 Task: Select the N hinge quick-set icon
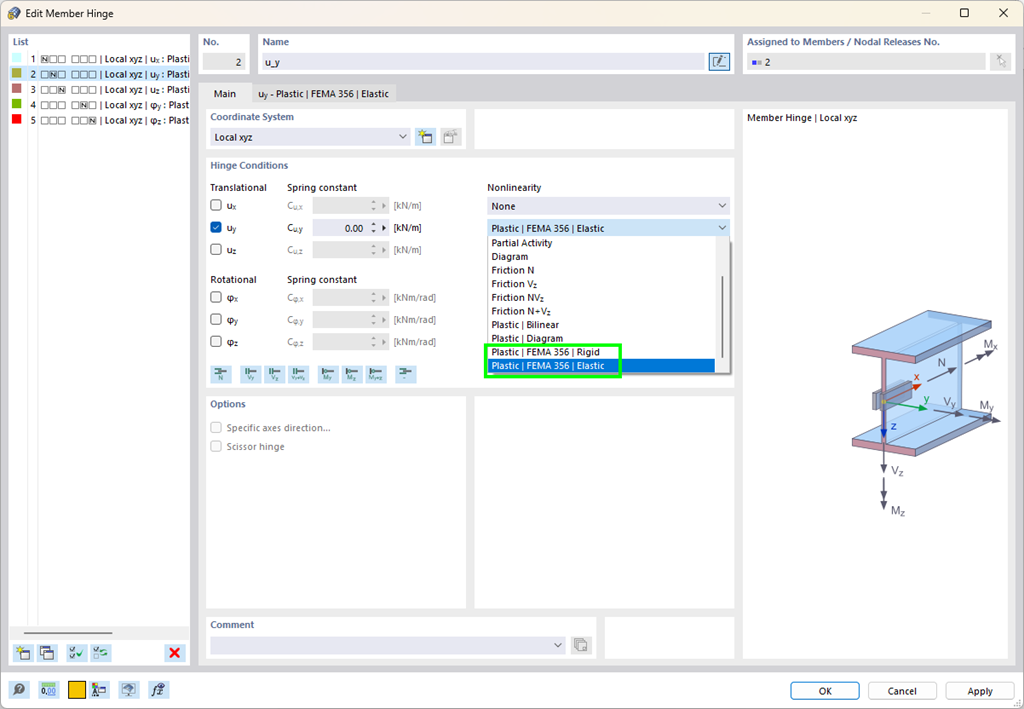pyautogui.click(x=221, y=373)
